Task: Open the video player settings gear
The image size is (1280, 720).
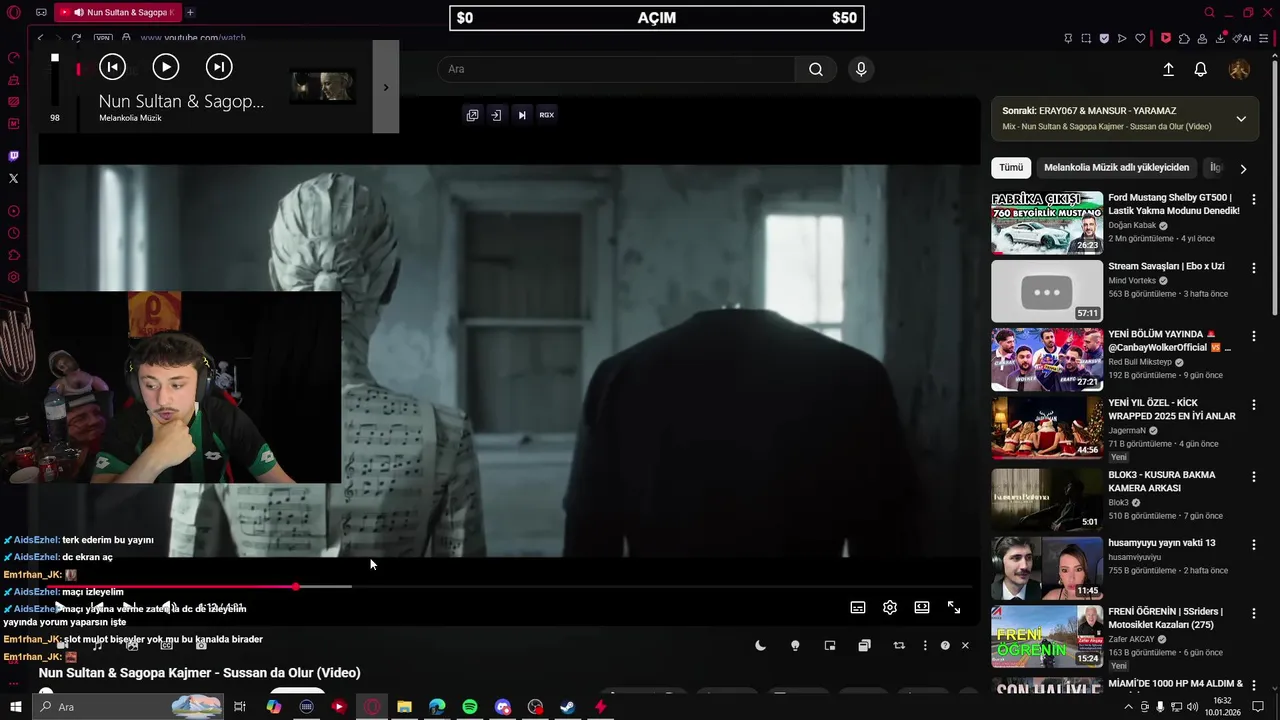Action: [890, 607]
